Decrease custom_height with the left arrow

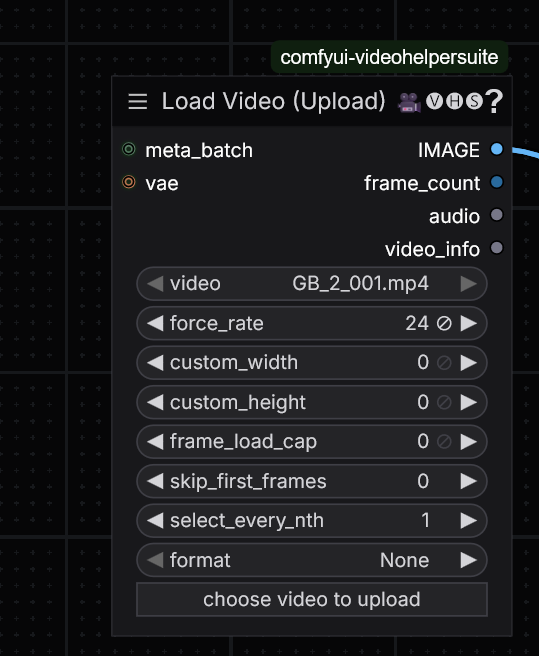(x=155, y=402)
